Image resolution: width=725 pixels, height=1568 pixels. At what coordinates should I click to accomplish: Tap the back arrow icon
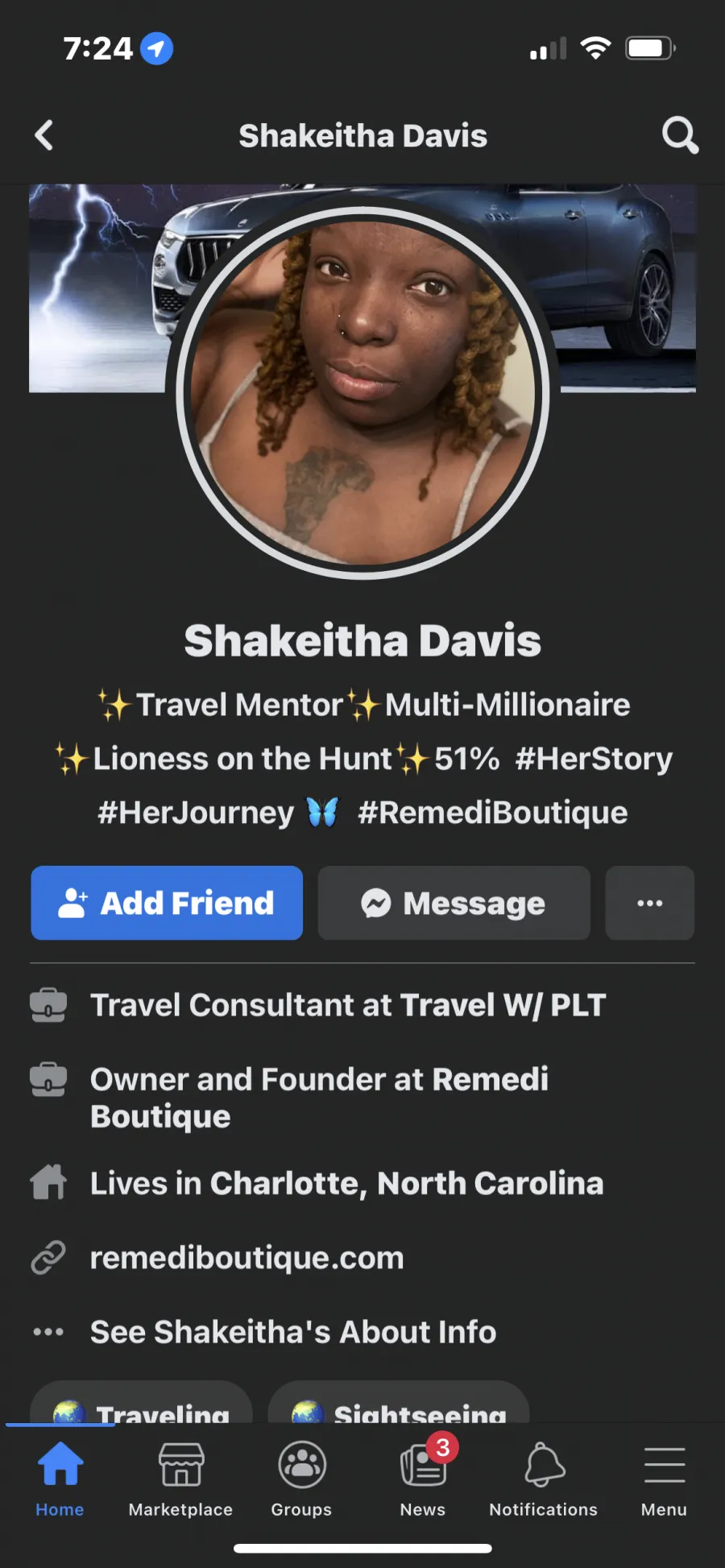[x=44, y=135]
